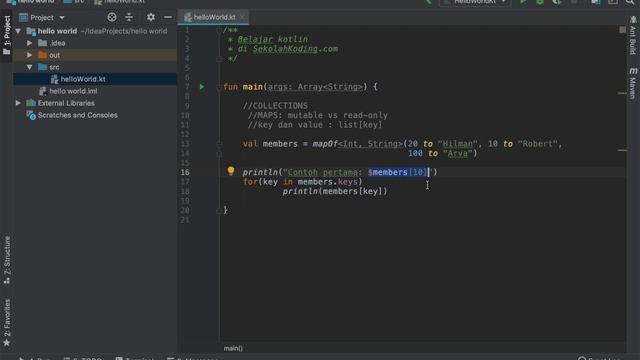Viewport: 640px width, 360px height.
Task: Collapse all in the Project panel
Action: point(129,17)
